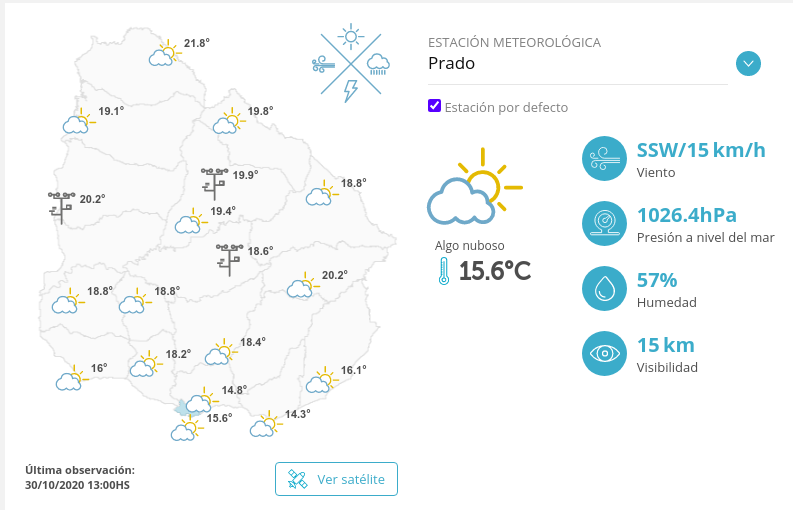The image size is (793, 510).
Task: Click the 1026.4hPa pressure value
Action: tap(686, 215)
